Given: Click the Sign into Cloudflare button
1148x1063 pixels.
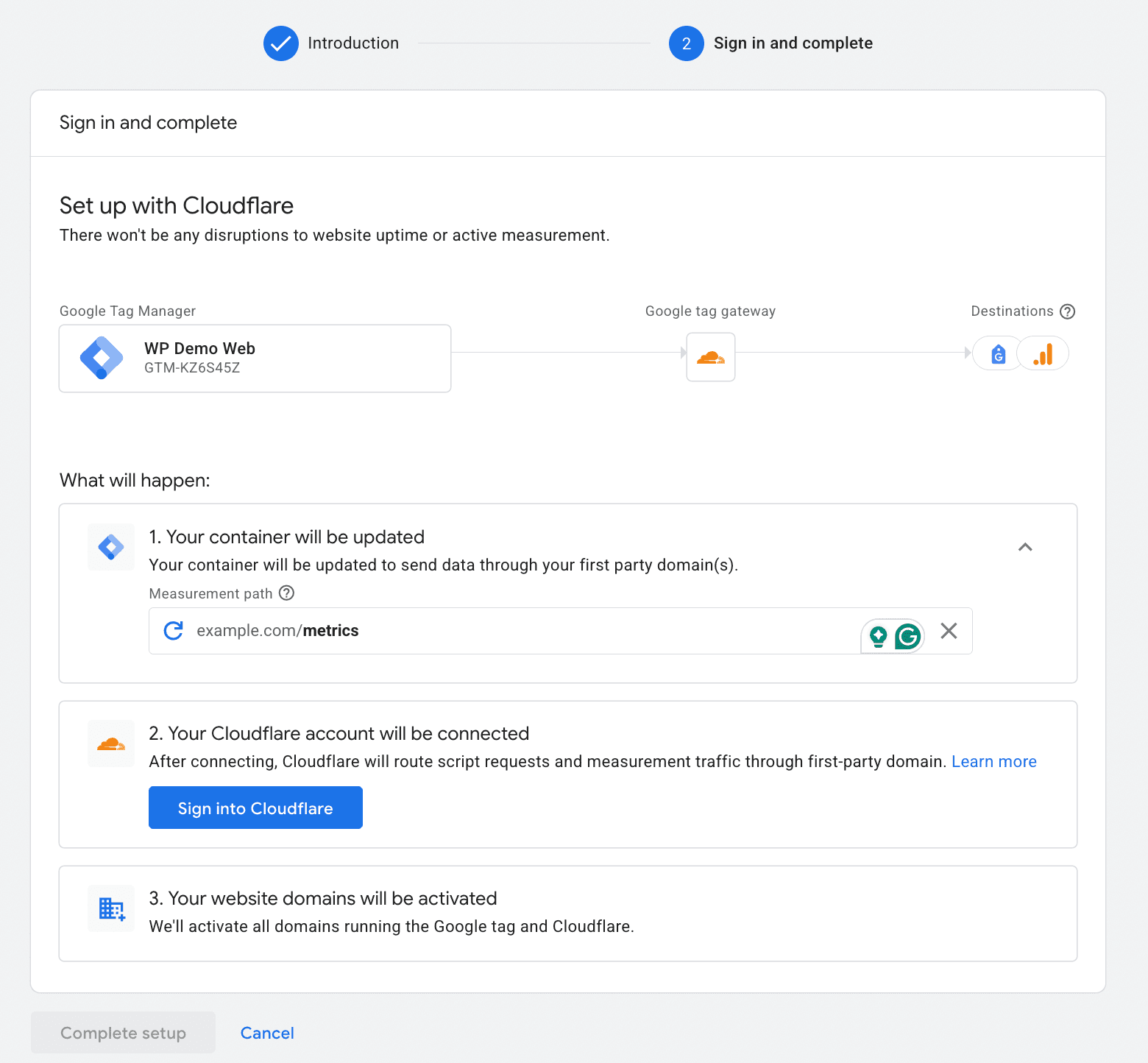Looking at the screenshot, I should [x=255, y=808].
